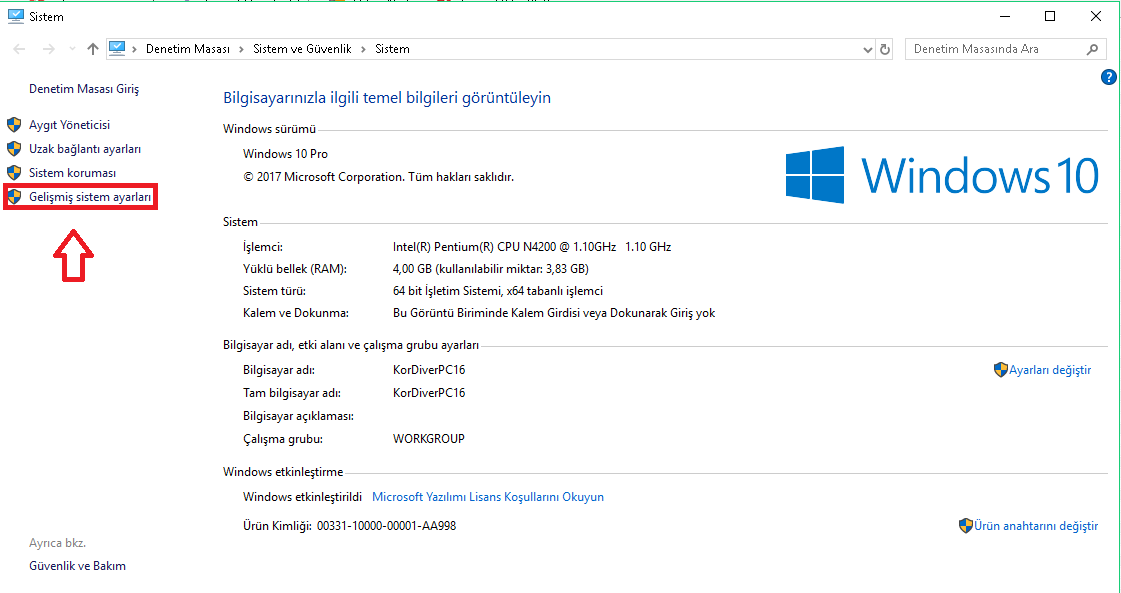Image resolution: width=1121 pixels, height=593 pixels.
Task: Click the 2017 Microsoft Corporation copyright text
Action: click(378, 177)
